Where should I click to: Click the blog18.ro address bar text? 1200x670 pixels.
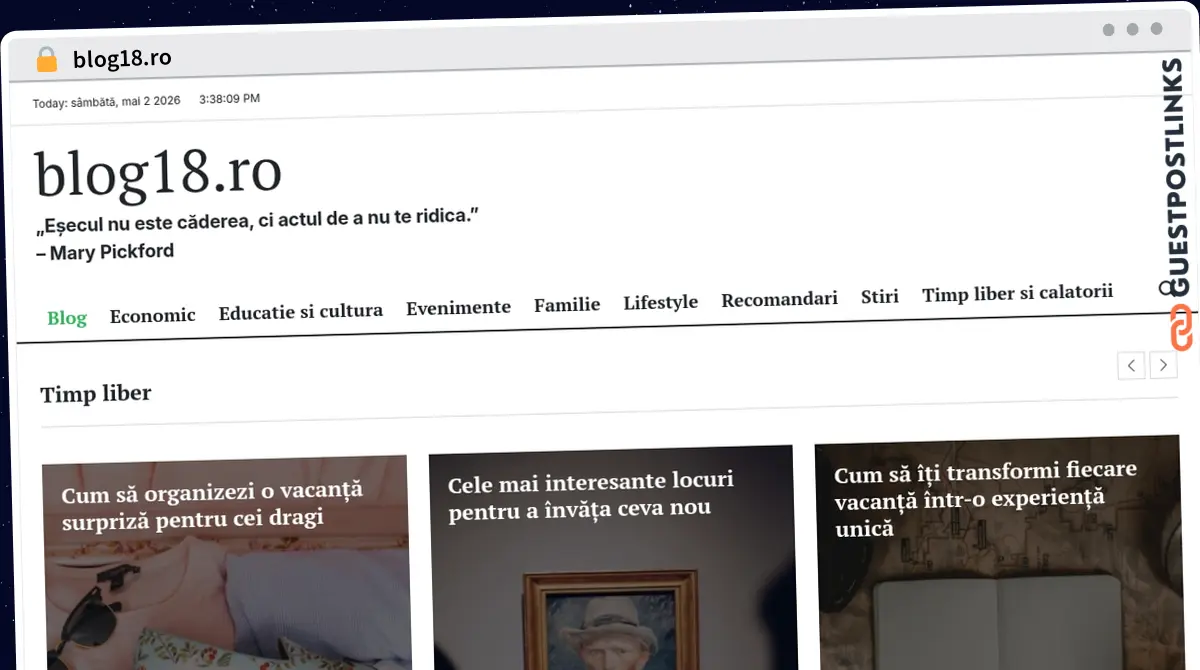[122, 59]
